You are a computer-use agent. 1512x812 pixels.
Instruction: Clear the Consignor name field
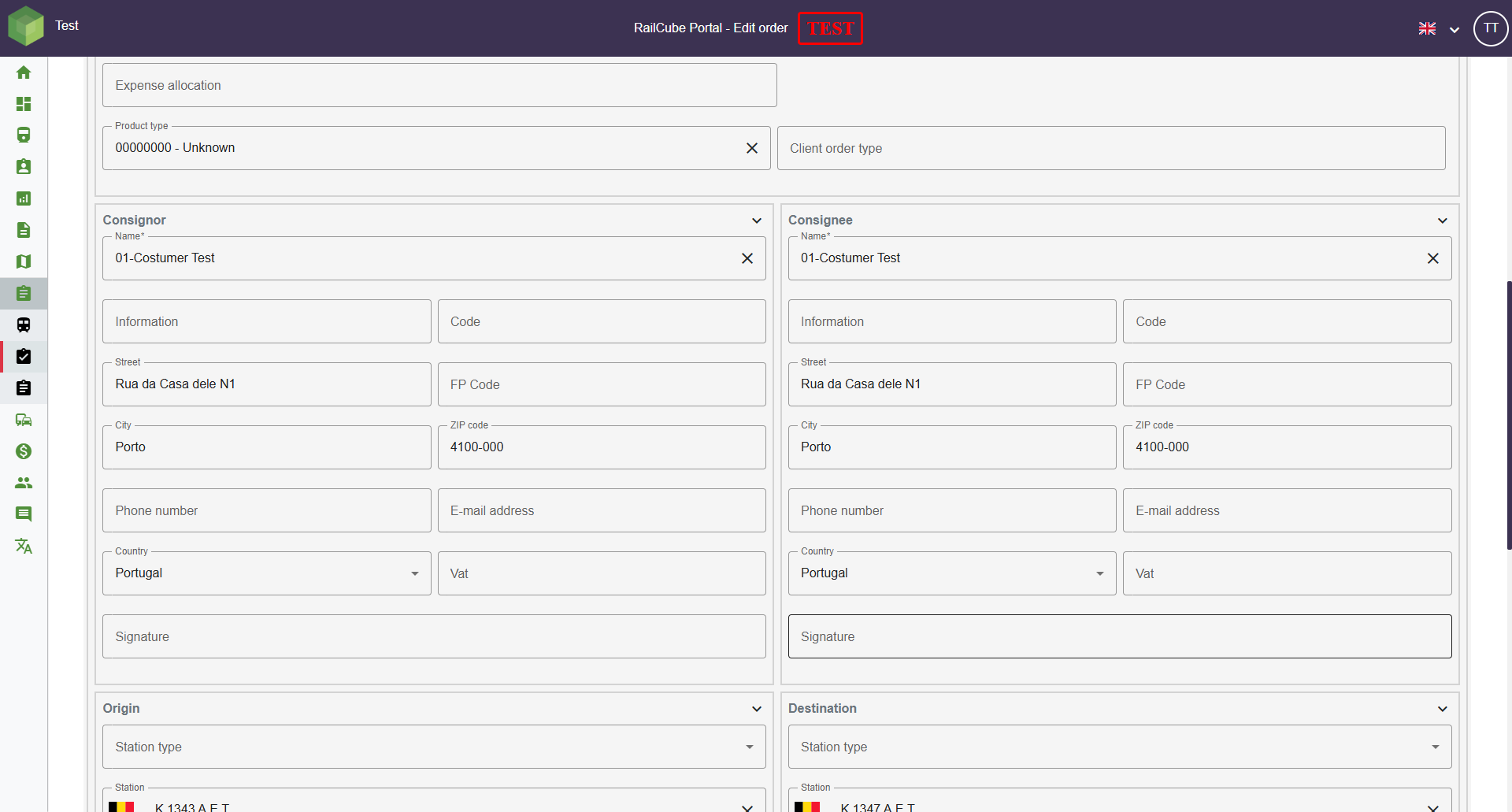coord(747,258)
